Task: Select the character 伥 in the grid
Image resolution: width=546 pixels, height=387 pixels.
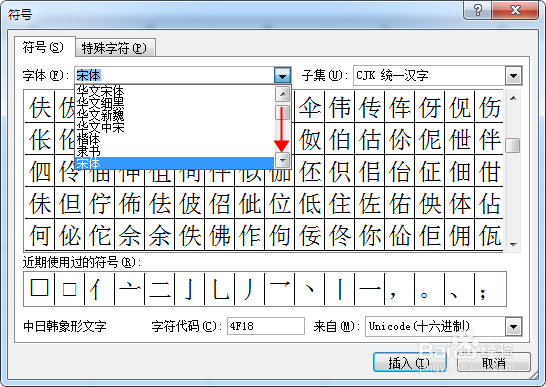Action: pos(40,139)
